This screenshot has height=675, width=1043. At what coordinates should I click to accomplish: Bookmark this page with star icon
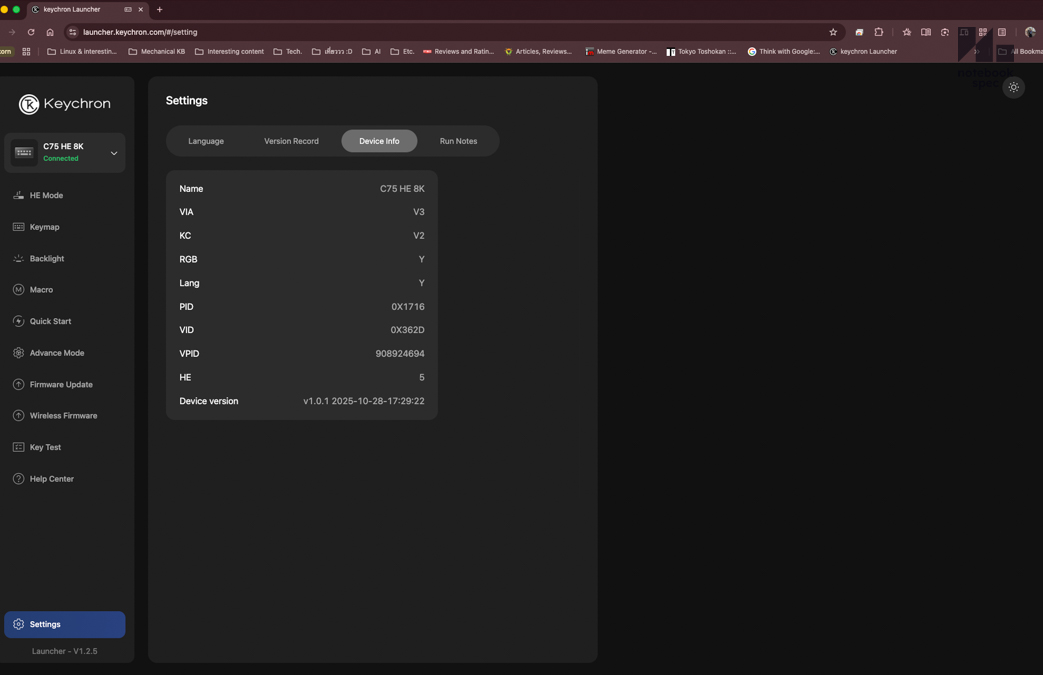point(833,32)
